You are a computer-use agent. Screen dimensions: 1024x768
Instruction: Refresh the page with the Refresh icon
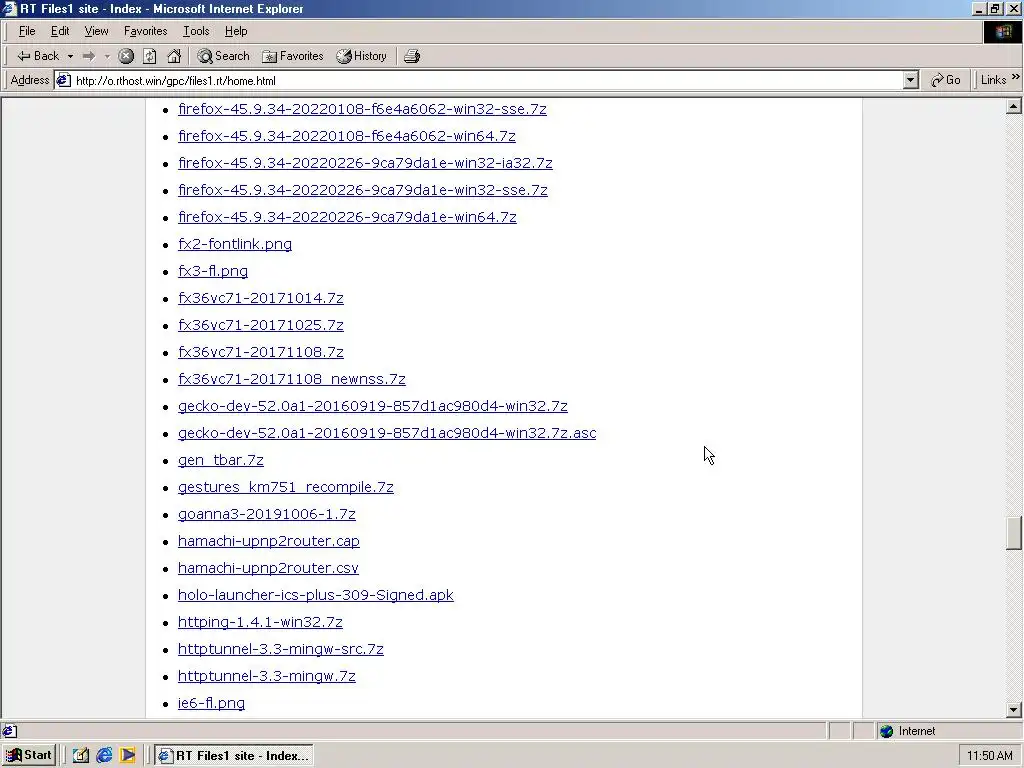pos(150,56)
